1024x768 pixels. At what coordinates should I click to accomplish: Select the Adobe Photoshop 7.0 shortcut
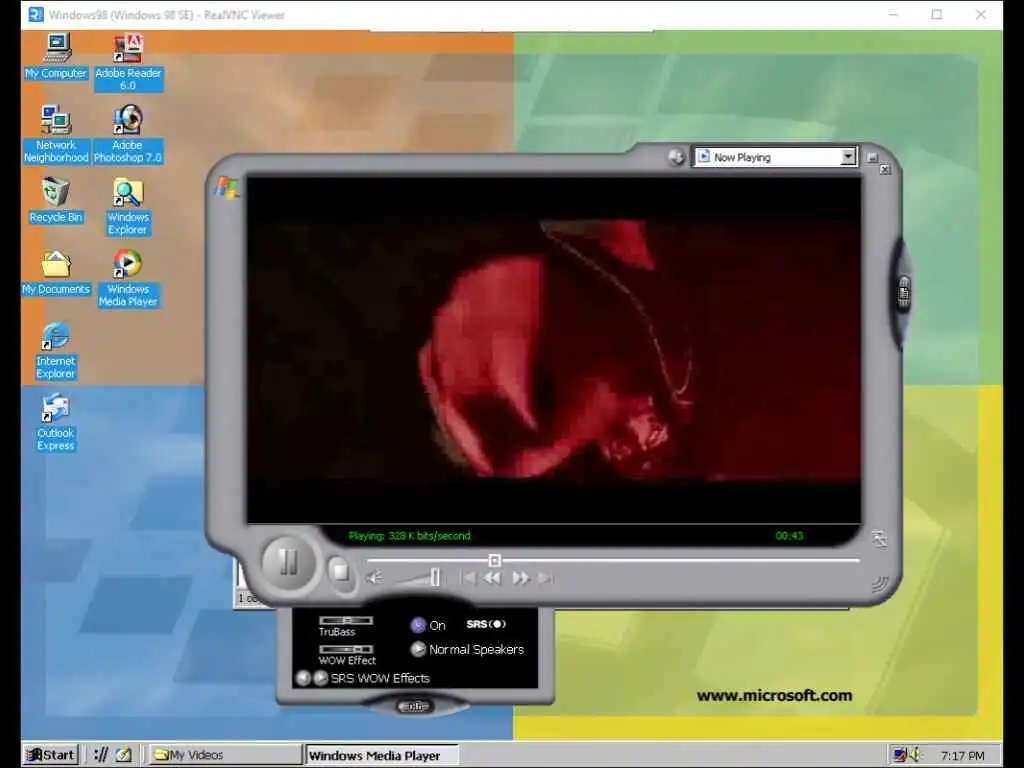pos(127,135)
